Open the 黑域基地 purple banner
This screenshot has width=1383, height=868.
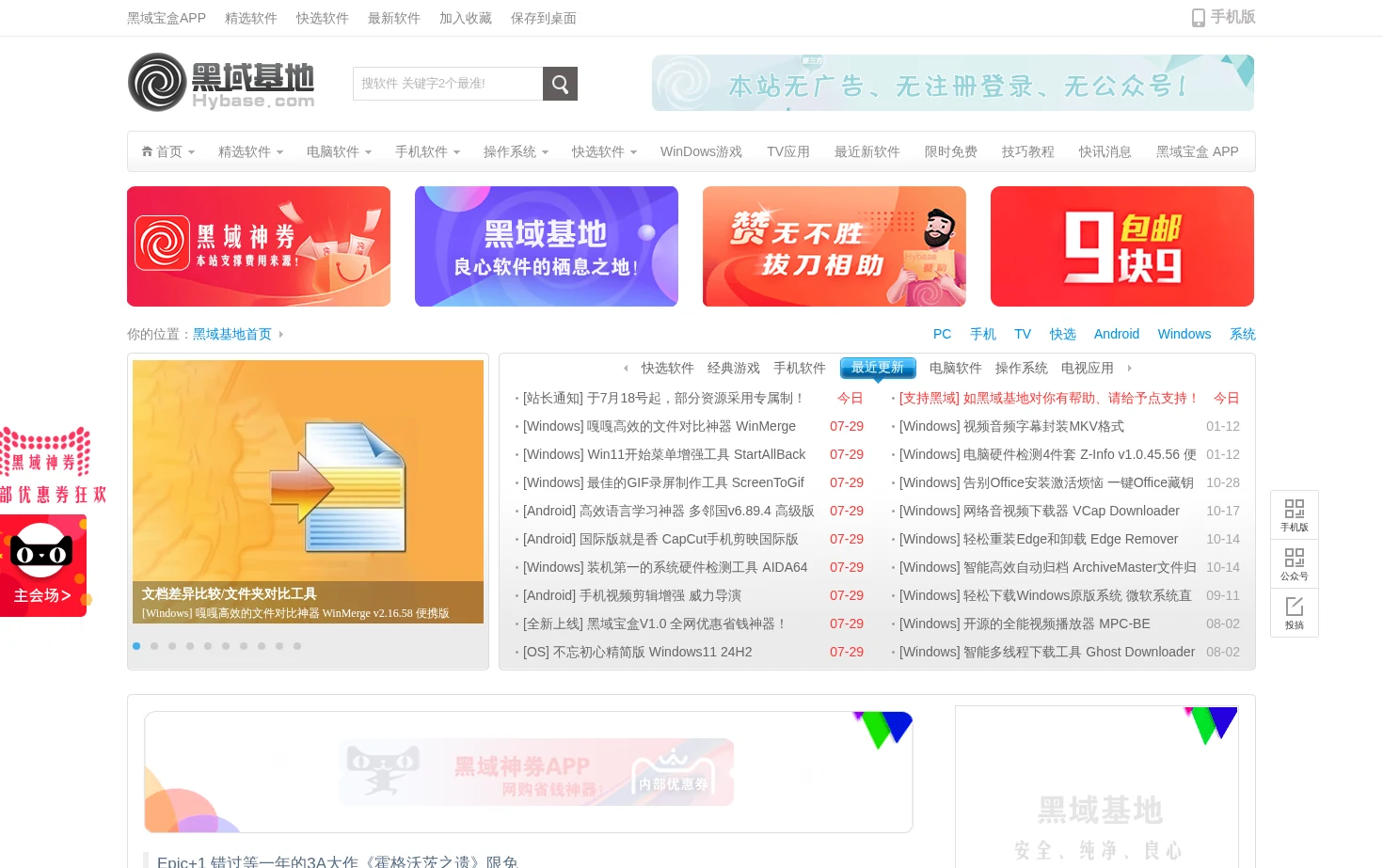pos(547,246)
